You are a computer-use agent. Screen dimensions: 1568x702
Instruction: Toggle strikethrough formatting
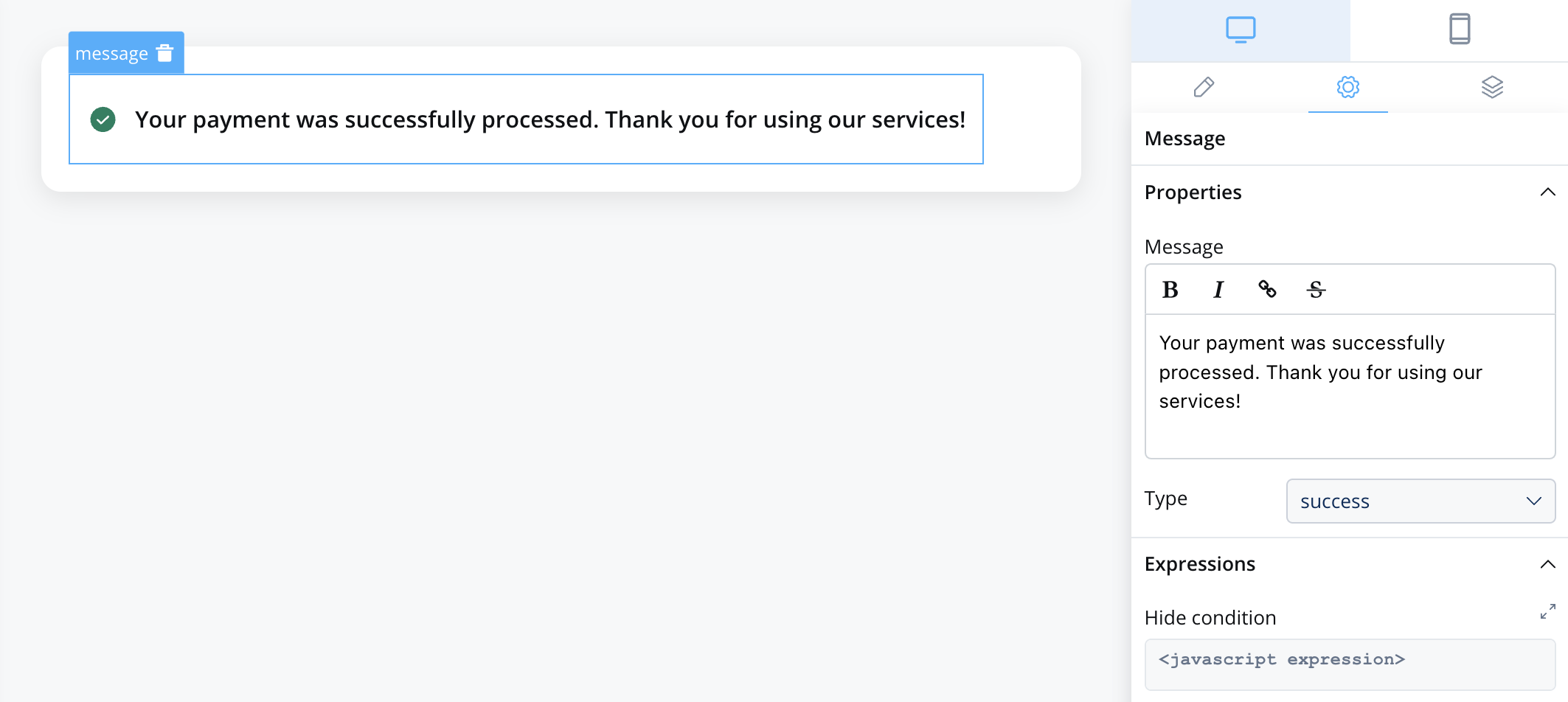[x=1317, y=290]
